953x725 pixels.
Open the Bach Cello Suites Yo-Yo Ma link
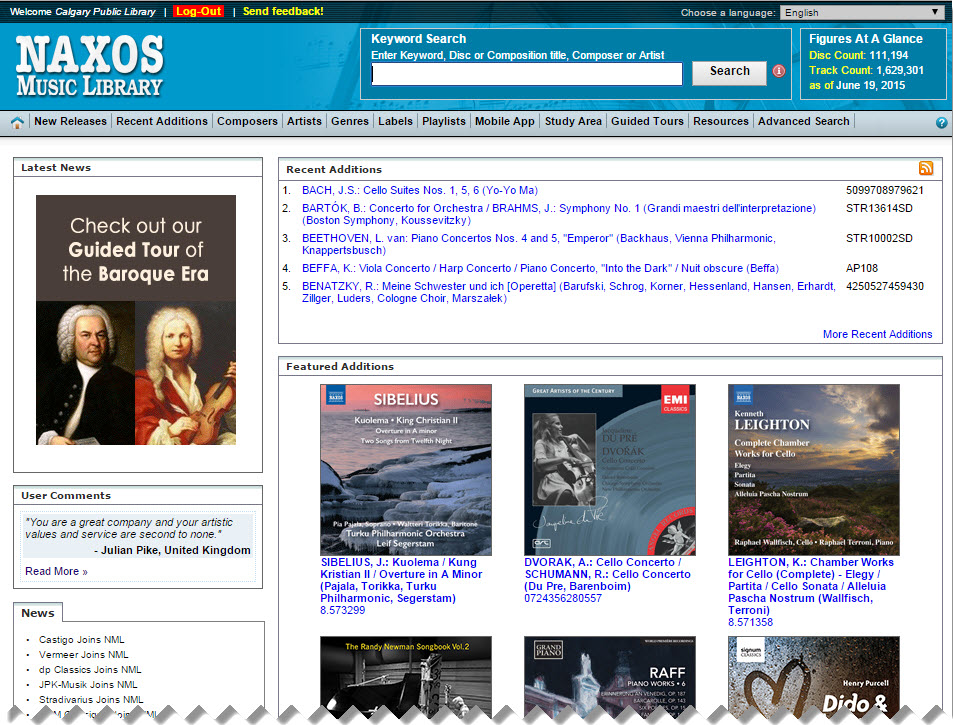coord(420,190)
